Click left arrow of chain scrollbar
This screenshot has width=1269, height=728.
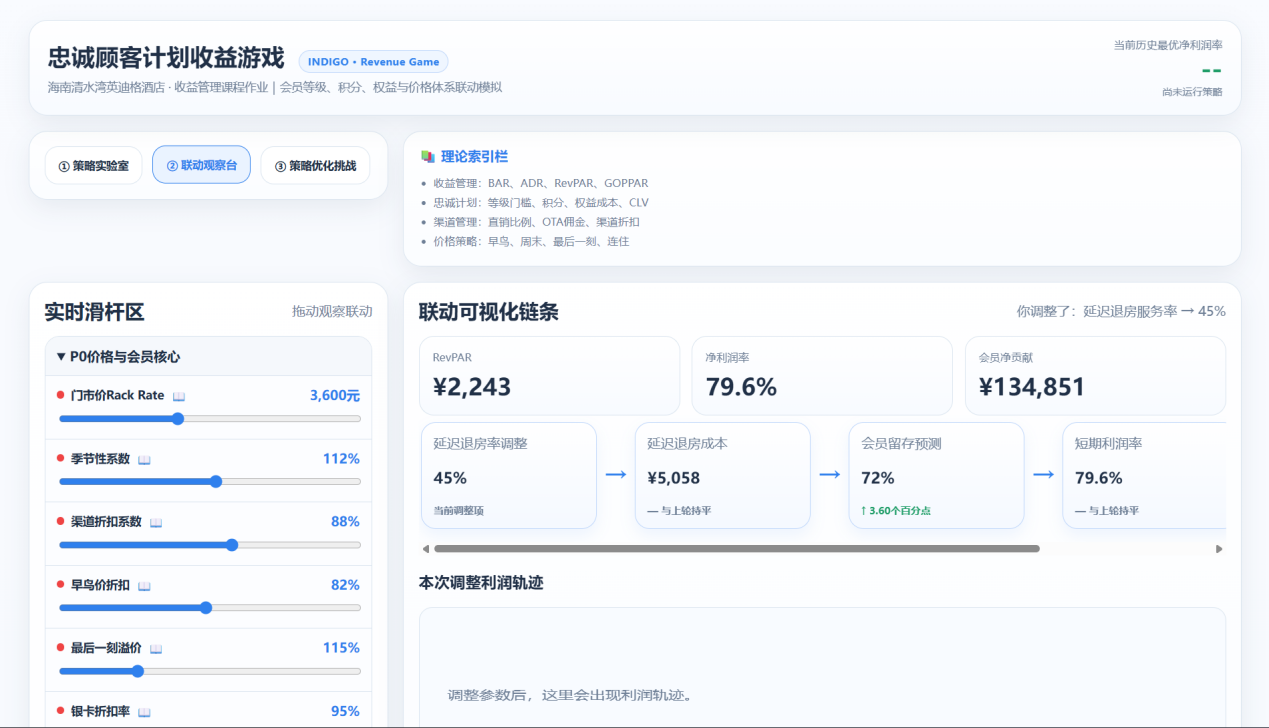(425, 549)
